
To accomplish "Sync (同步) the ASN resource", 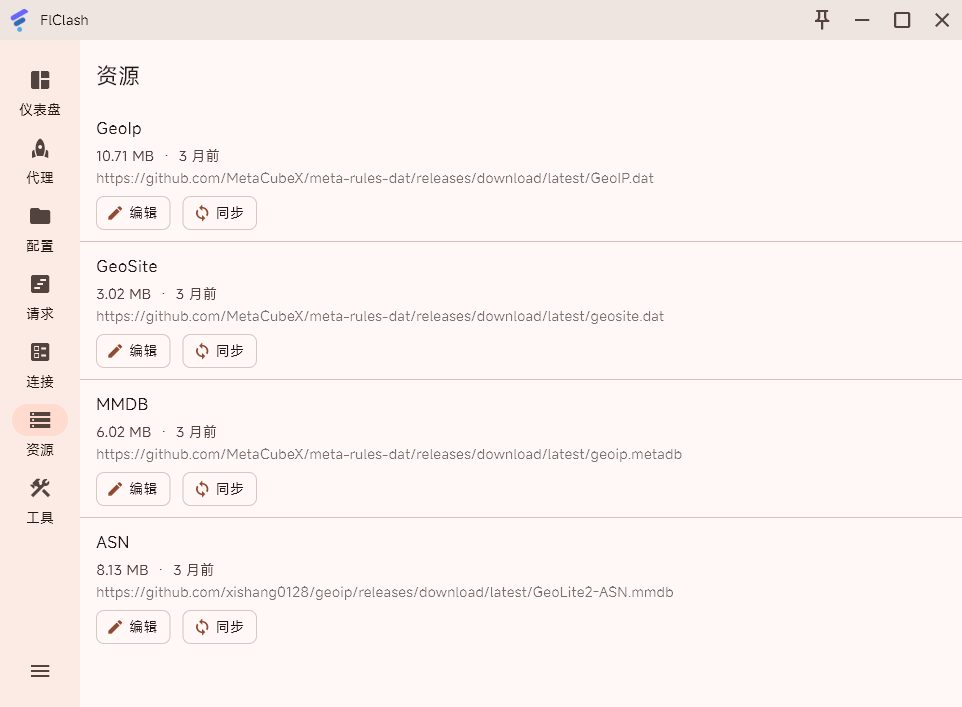I will click(219, 627).
